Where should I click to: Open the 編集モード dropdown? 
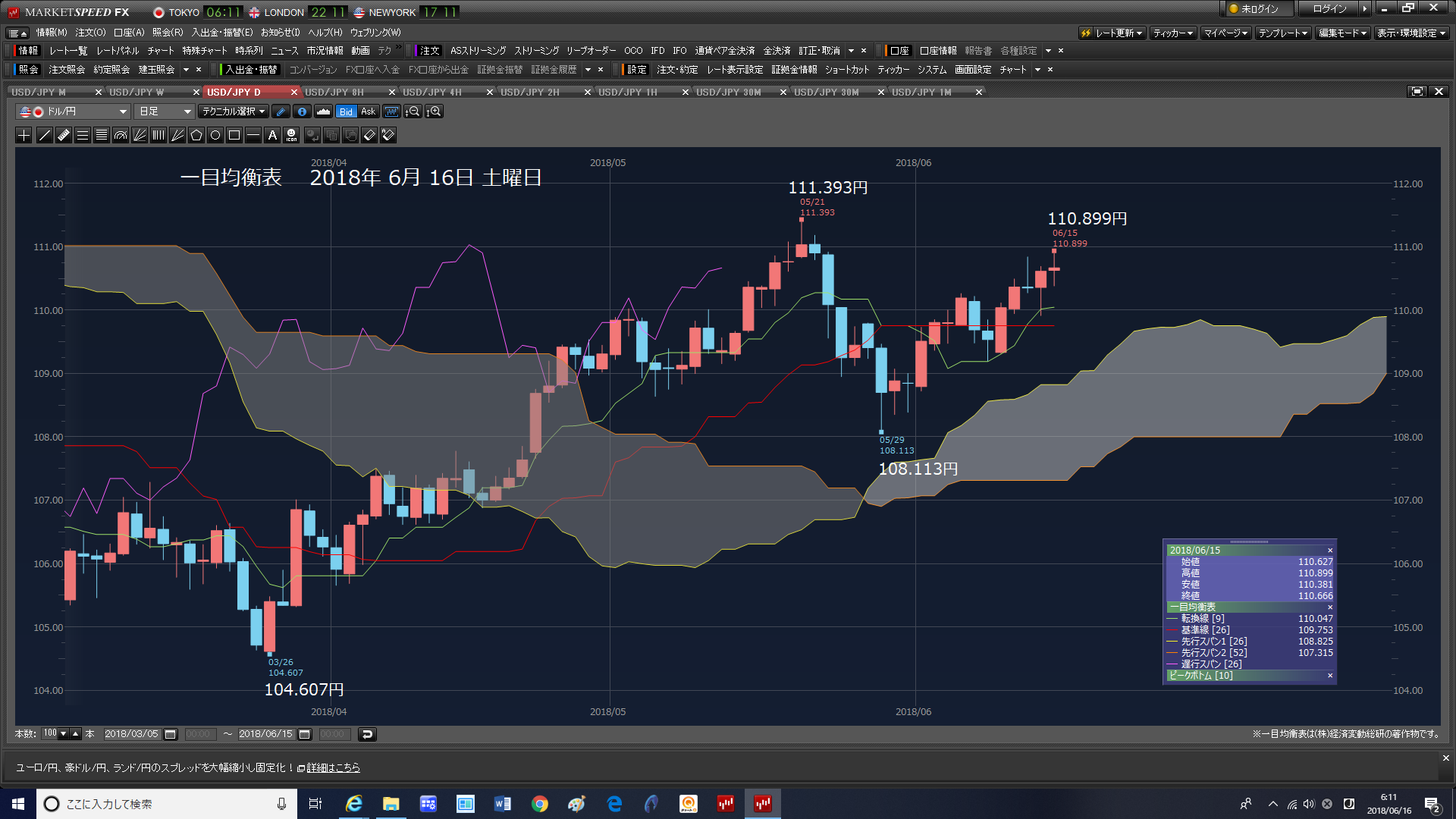click(x=1342, y=33)
